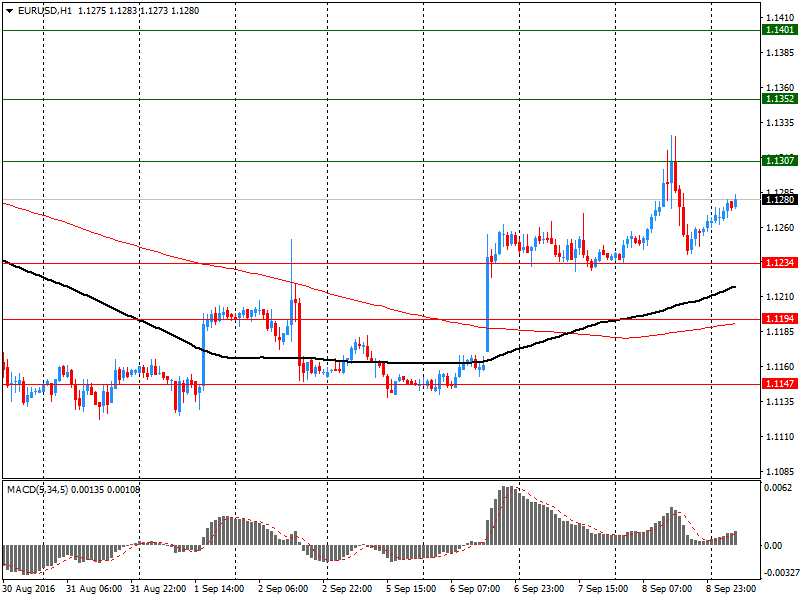Click the 8 Sep 23:00 time axis label
The height and width of the screenshot is (600, 800).
(731, 589)
